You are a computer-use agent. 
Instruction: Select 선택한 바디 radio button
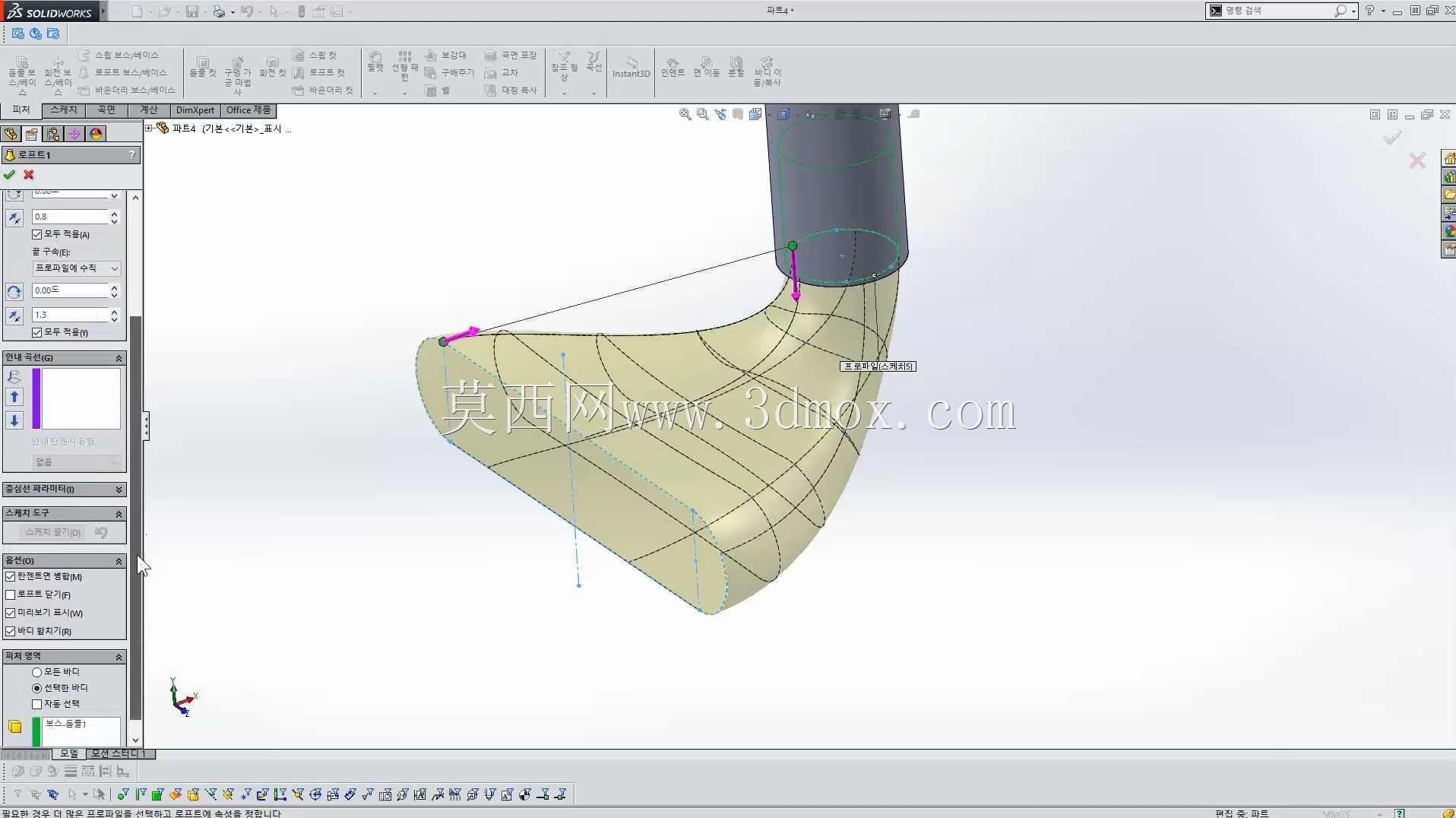36,689
